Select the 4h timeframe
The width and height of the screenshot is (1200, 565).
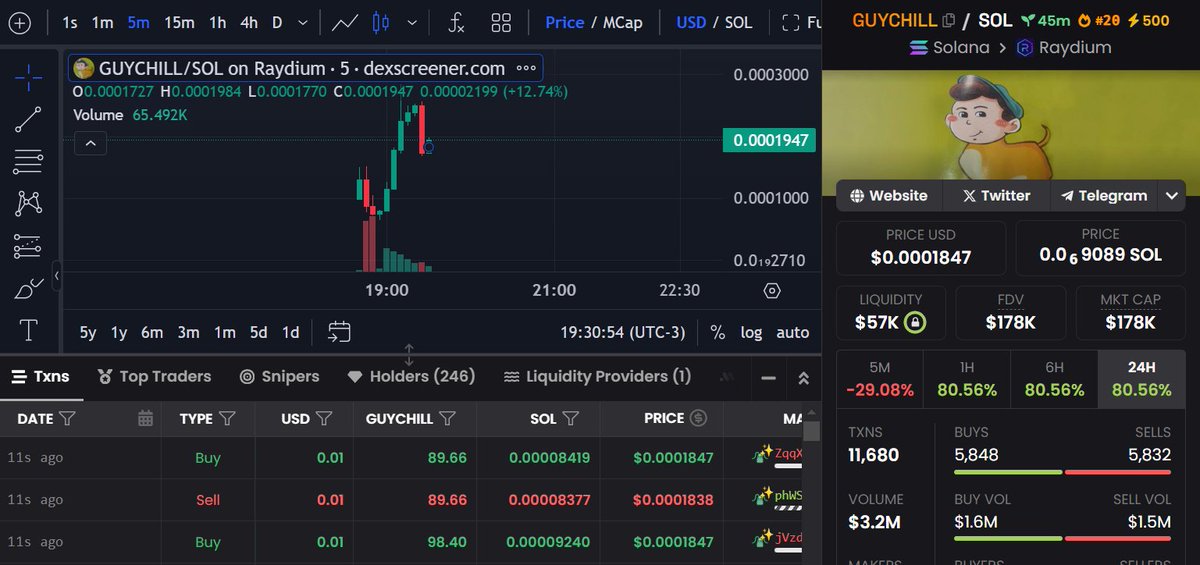coord(249,22)
